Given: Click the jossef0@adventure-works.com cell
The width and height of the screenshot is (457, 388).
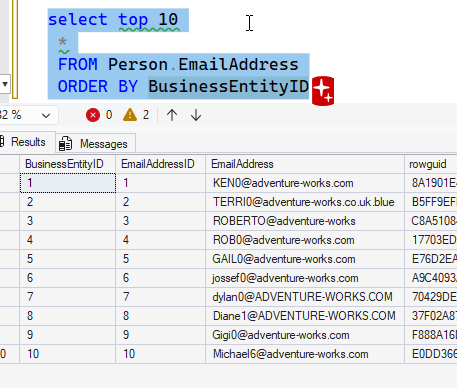Looking at the screenshot, I should 305,278.
